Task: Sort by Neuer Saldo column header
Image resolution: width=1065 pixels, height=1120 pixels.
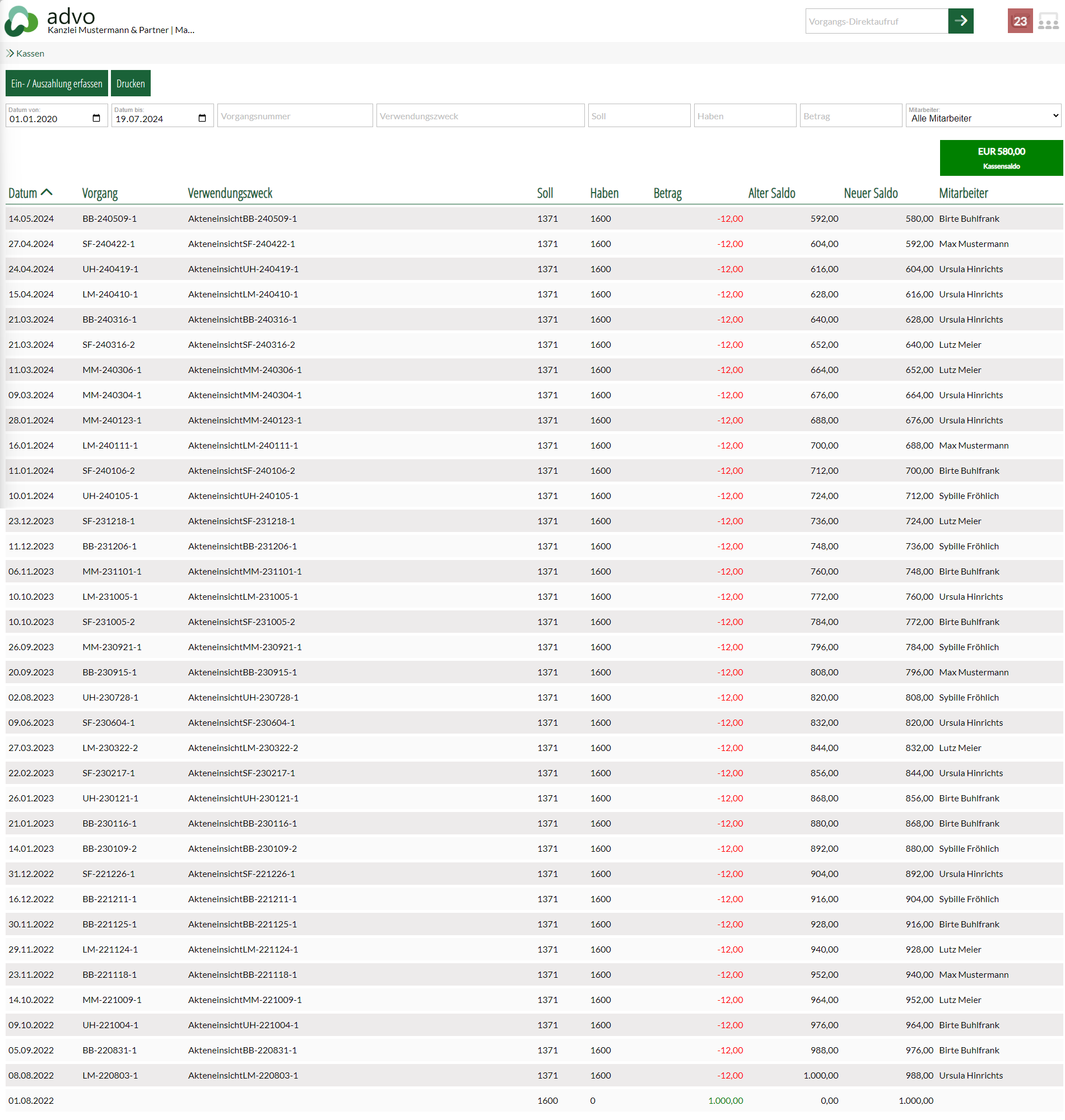Action: click(870, 193)
